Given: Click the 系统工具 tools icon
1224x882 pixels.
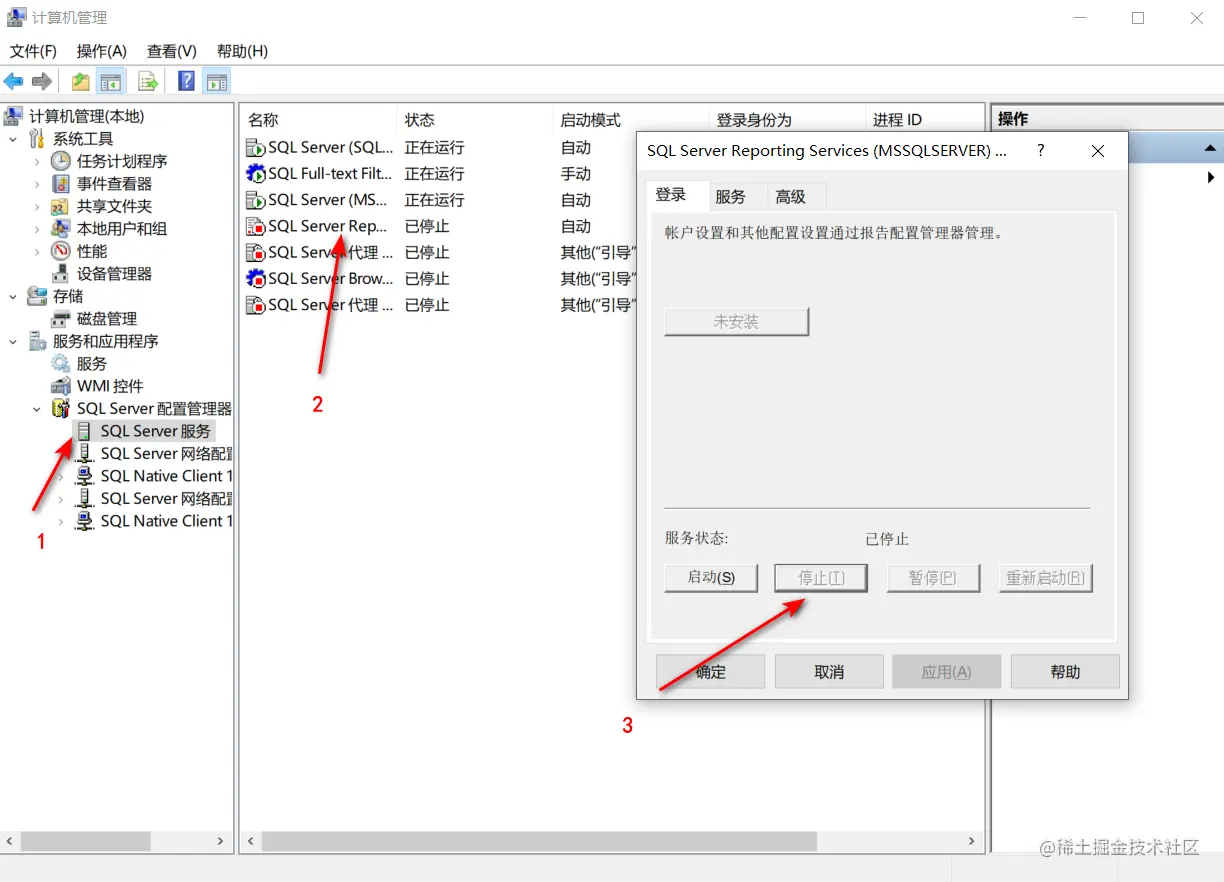Looking at the screenshot, I should pos(37,139).
